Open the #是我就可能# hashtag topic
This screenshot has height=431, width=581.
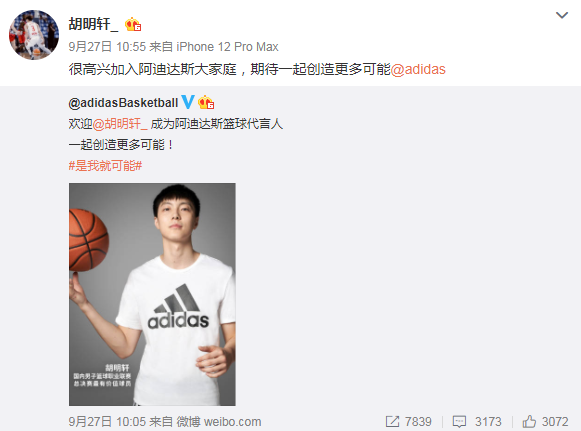(105, 166)
